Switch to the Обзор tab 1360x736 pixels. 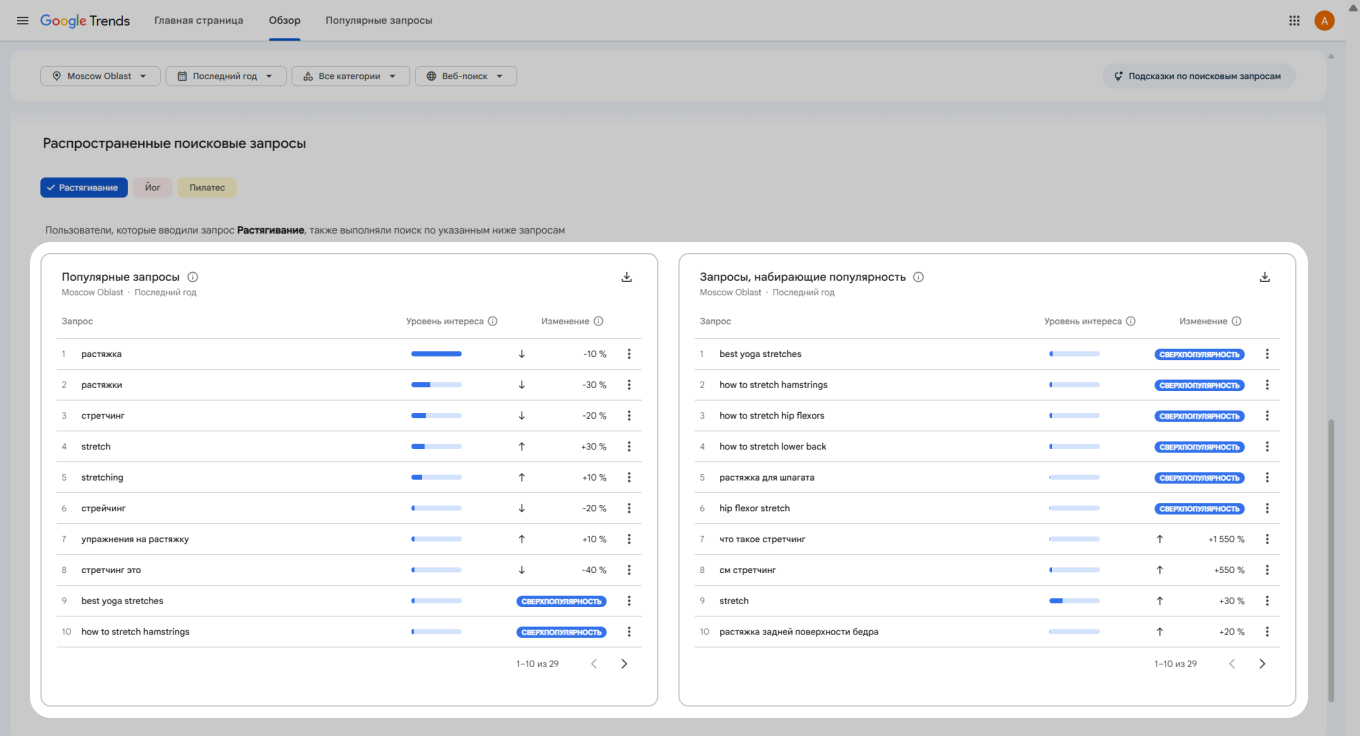click(x=285, y=20)
